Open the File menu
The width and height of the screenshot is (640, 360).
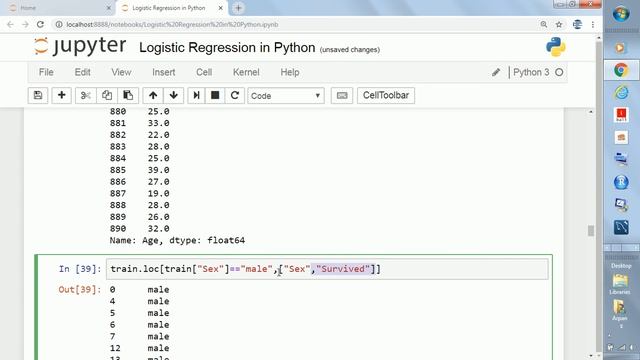click(x=46, y=72)
